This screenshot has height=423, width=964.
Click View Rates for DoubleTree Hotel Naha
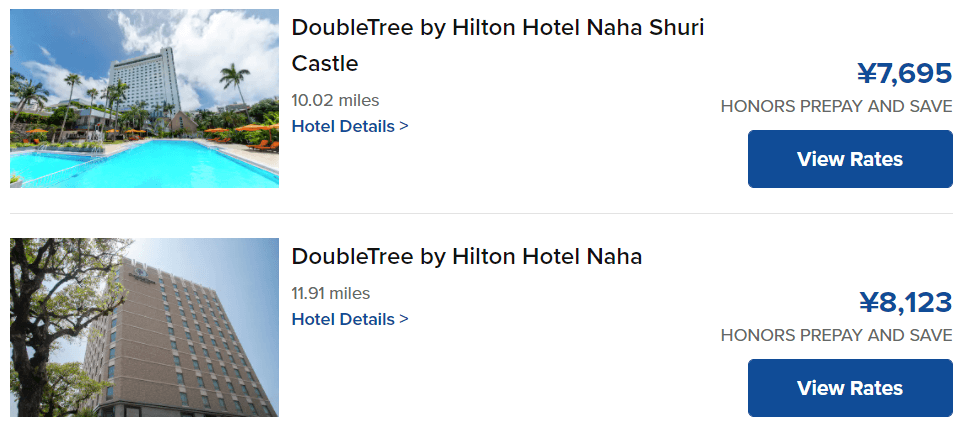click(850, 388)
